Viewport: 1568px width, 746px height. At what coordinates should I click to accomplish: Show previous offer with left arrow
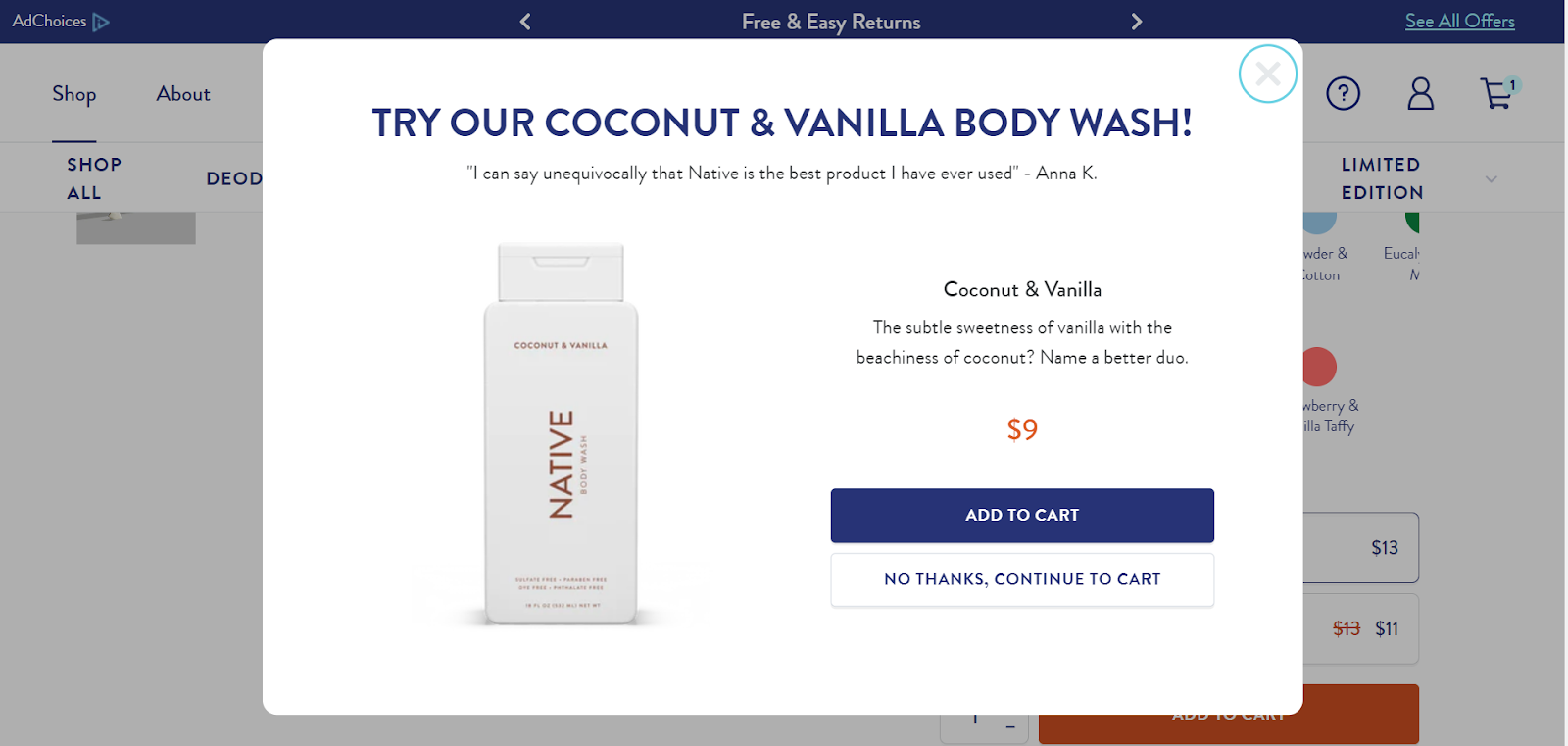click(x=525, y=22)
